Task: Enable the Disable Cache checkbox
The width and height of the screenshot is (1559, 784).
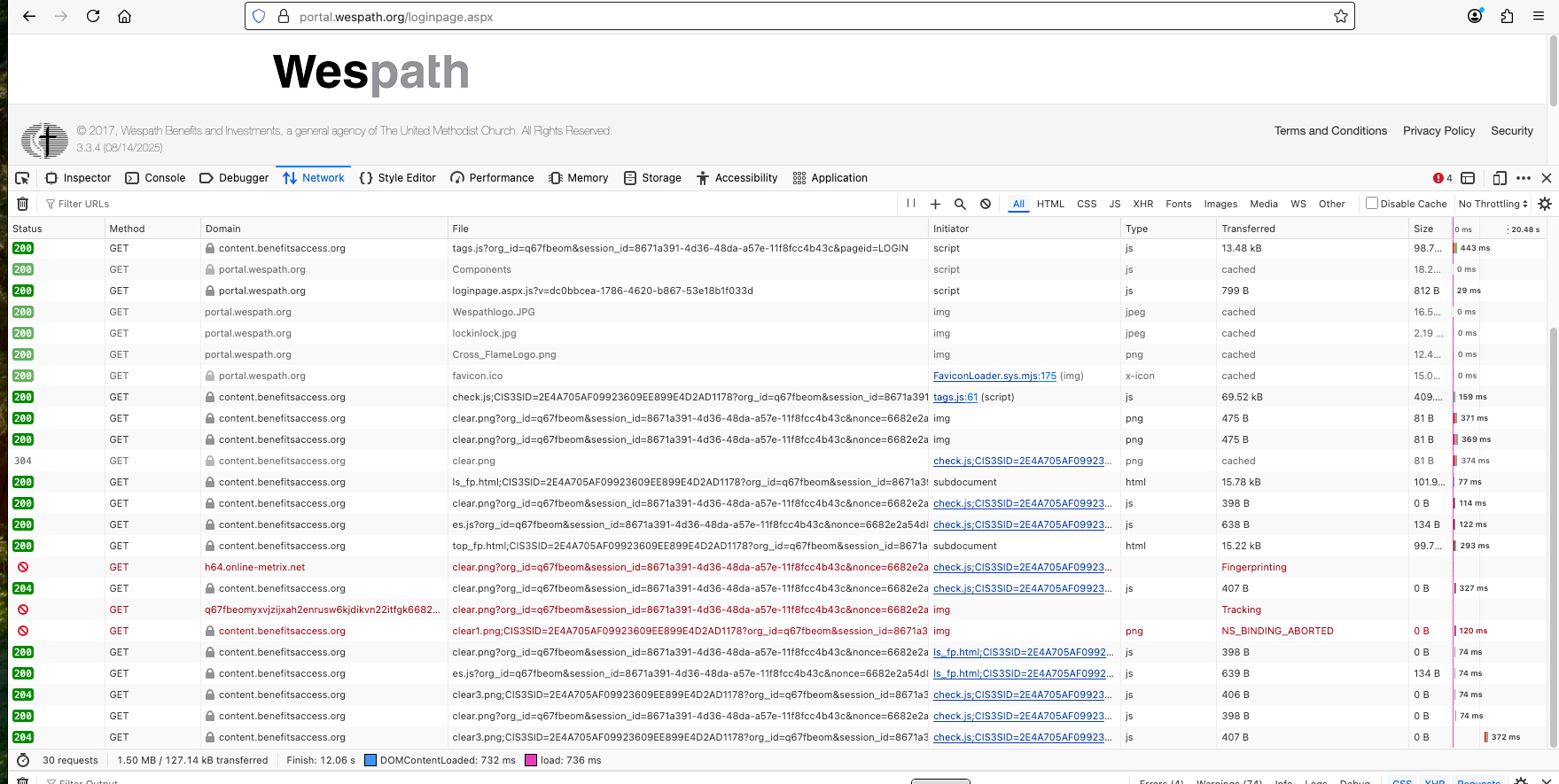Action: pyautogui.click(x=1372, y=203)
